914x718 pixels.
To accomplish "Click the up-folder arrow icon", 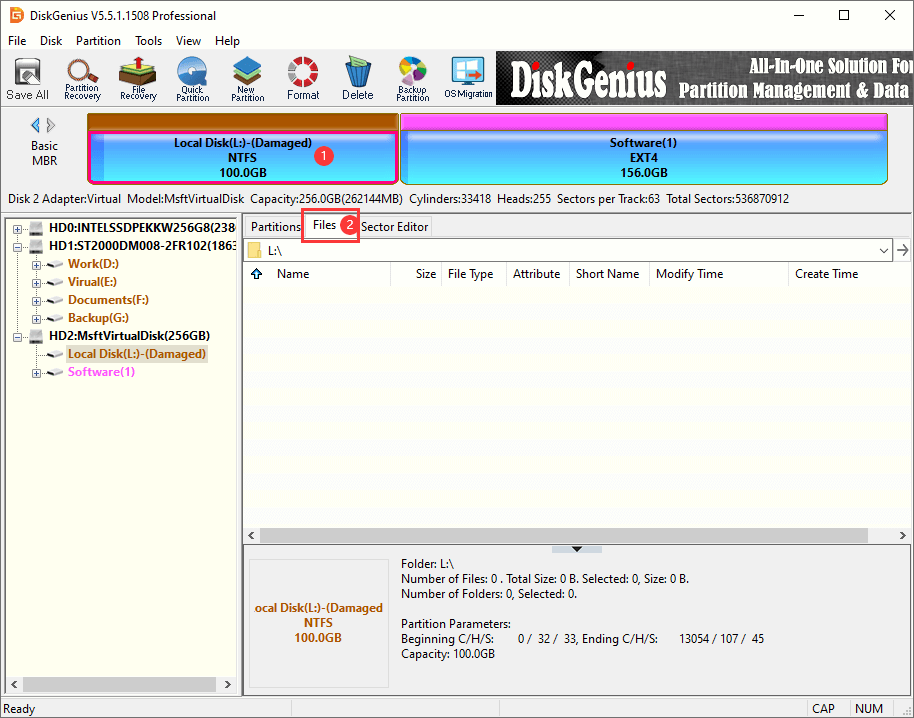I will (x=256, y=274).
